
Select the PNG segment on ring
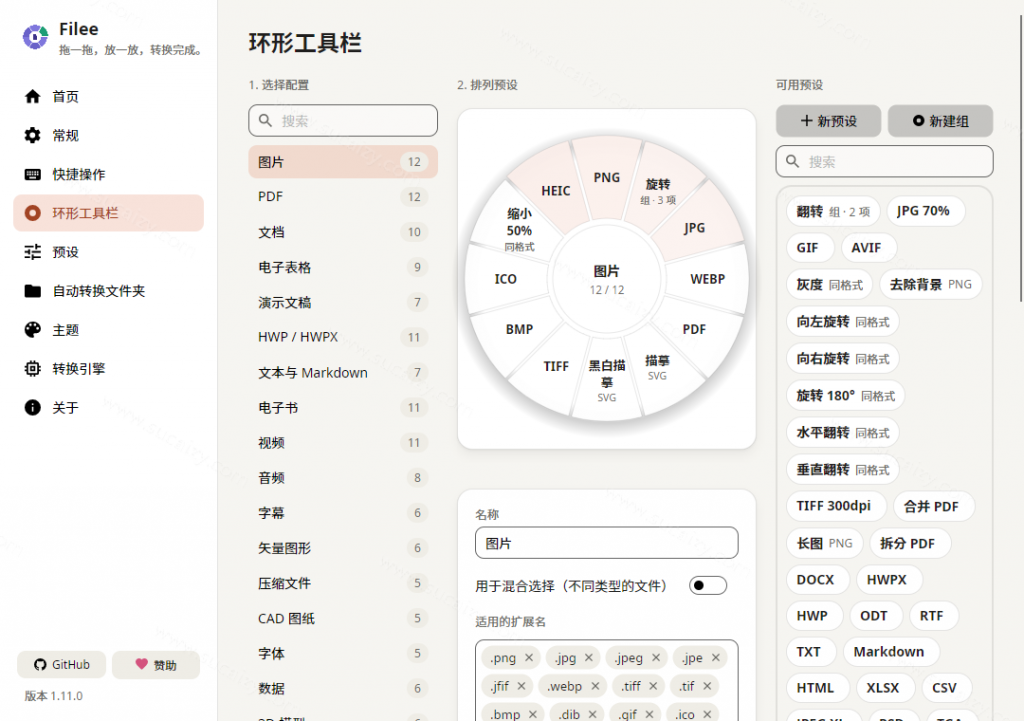click(x=607, y=178)
